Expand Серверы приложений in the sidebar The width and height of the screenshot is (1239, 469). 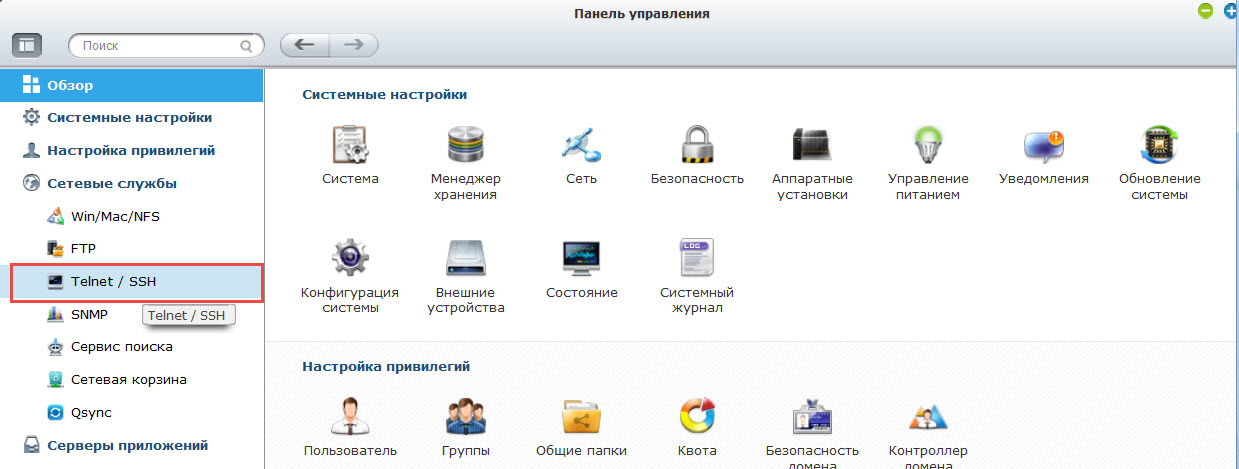[x=132, y=445]
